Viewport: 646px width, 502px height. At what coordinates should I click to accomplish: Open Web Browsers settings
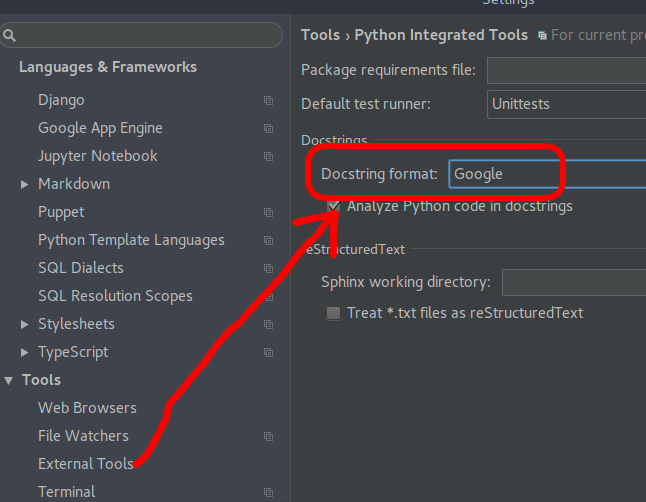tap(87, 408)
